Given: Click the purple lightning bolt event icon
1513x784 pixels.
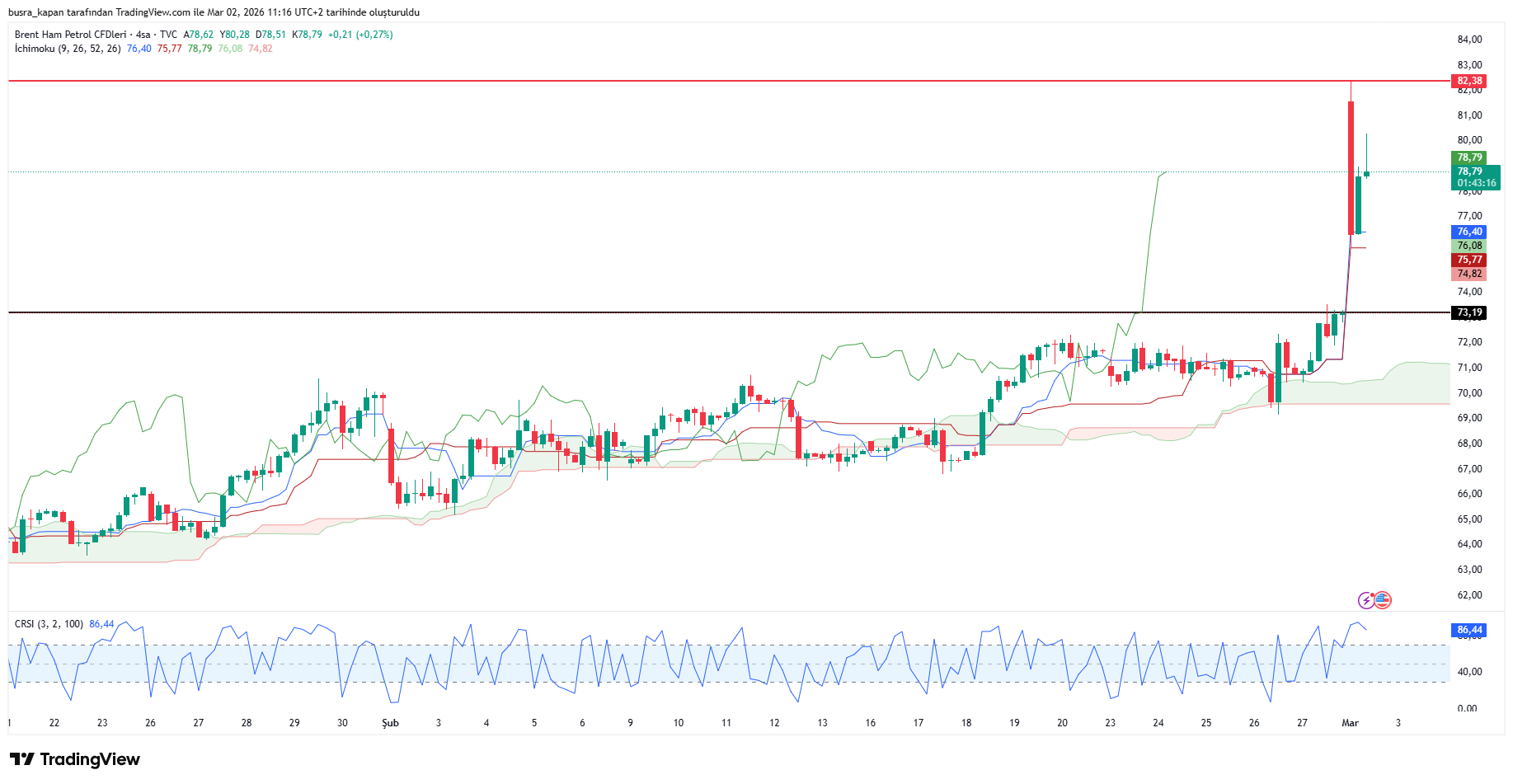Looking at the screenshot, I should coord(1366,600).
